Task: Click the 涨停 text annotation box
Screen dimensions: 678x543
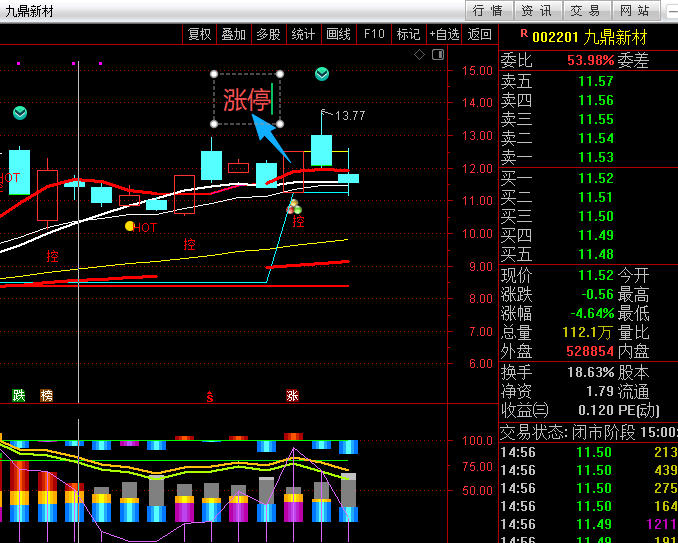Action: (247, 99)
